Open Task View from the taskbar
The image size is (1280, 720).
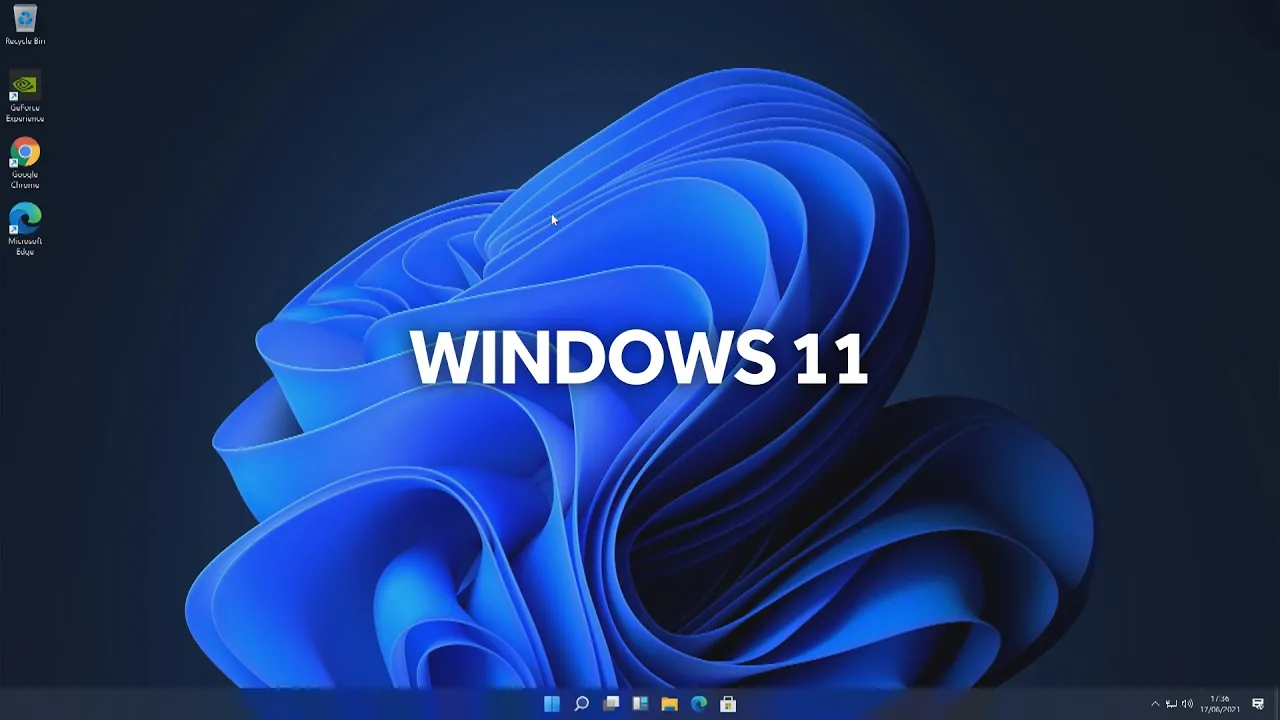[x=611, y=704]
